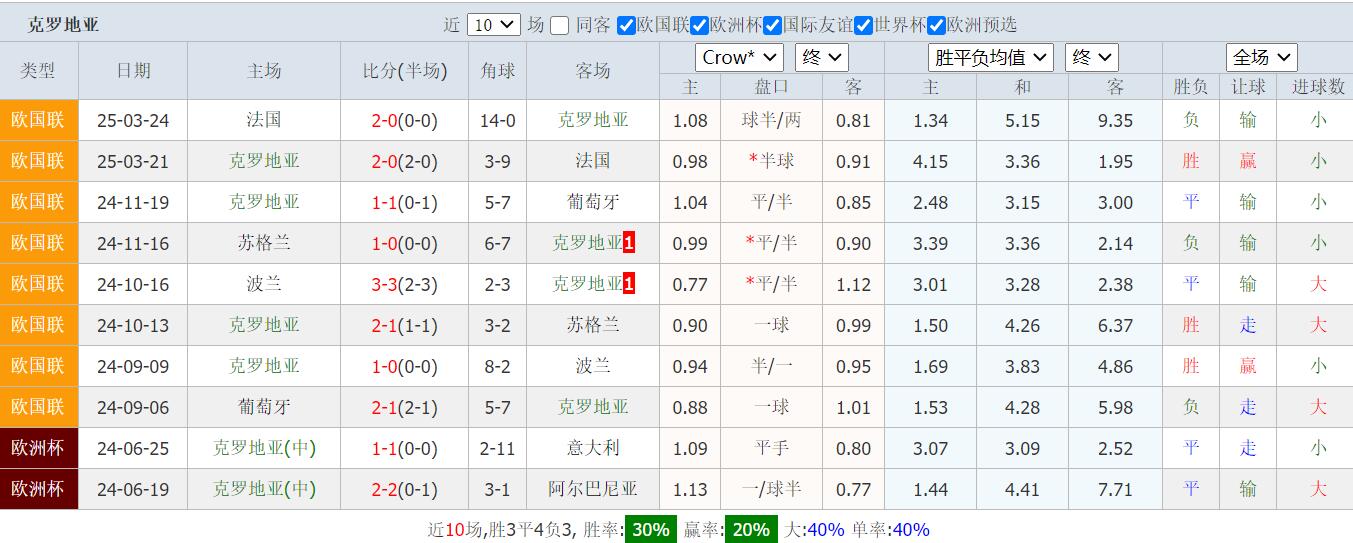Viewport: 1353px width, 543px height.
Task: Click the dark red 欧洲杯 badge for 24-06-19
Action: (38, 489)
